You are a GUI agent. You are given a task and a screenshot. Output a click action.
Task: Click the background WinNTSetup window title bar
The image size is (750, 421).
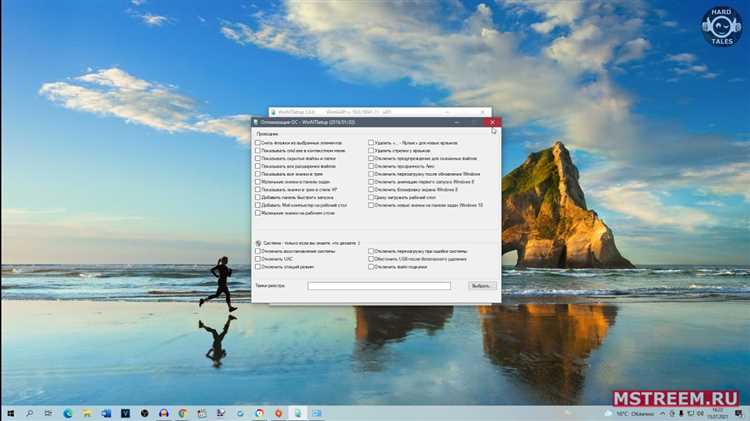380,111
